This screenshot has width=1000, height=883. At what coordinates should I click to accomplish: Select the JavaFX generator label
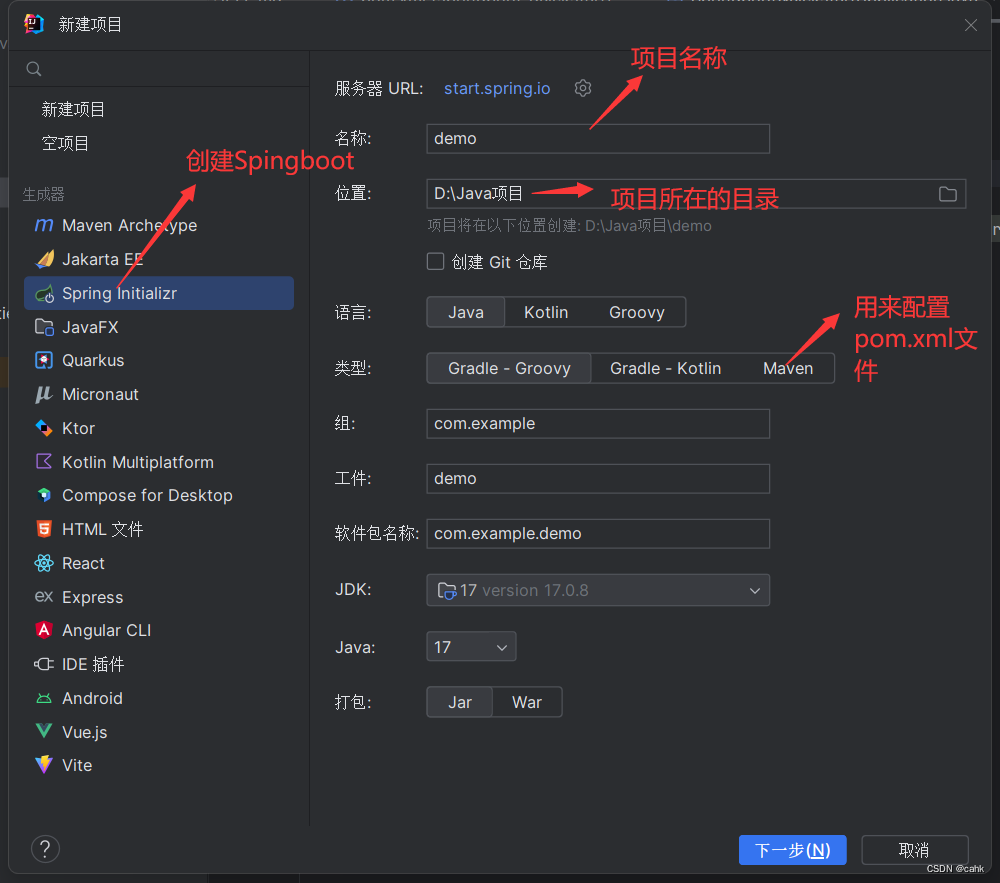pos(90,327)
